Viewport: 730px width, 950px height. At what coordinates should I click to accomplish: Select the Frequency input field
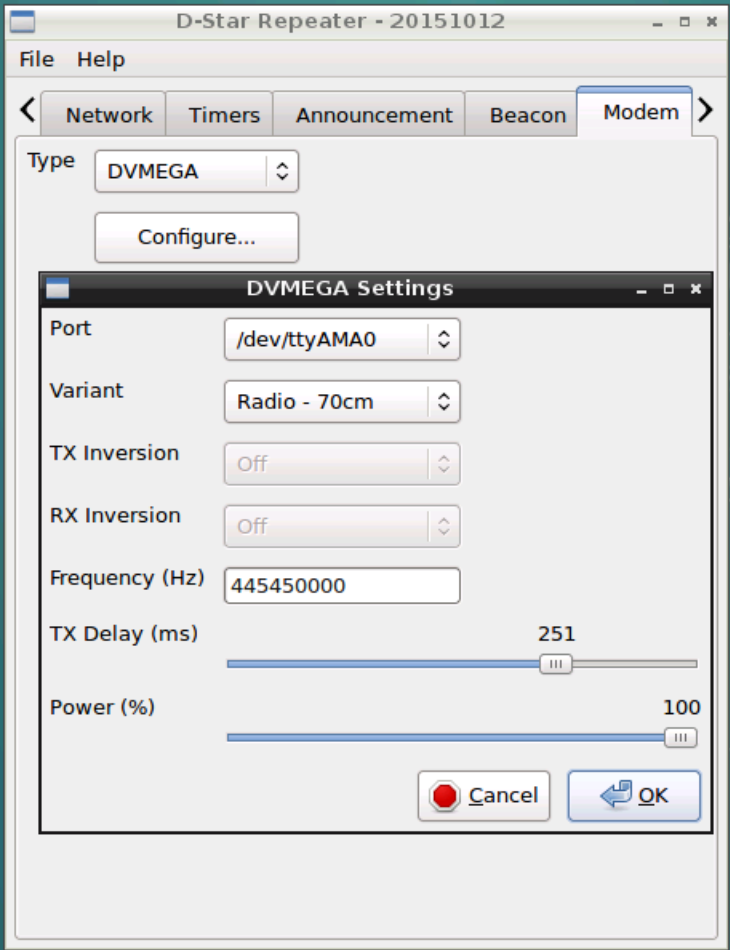(x=340, y=588)
